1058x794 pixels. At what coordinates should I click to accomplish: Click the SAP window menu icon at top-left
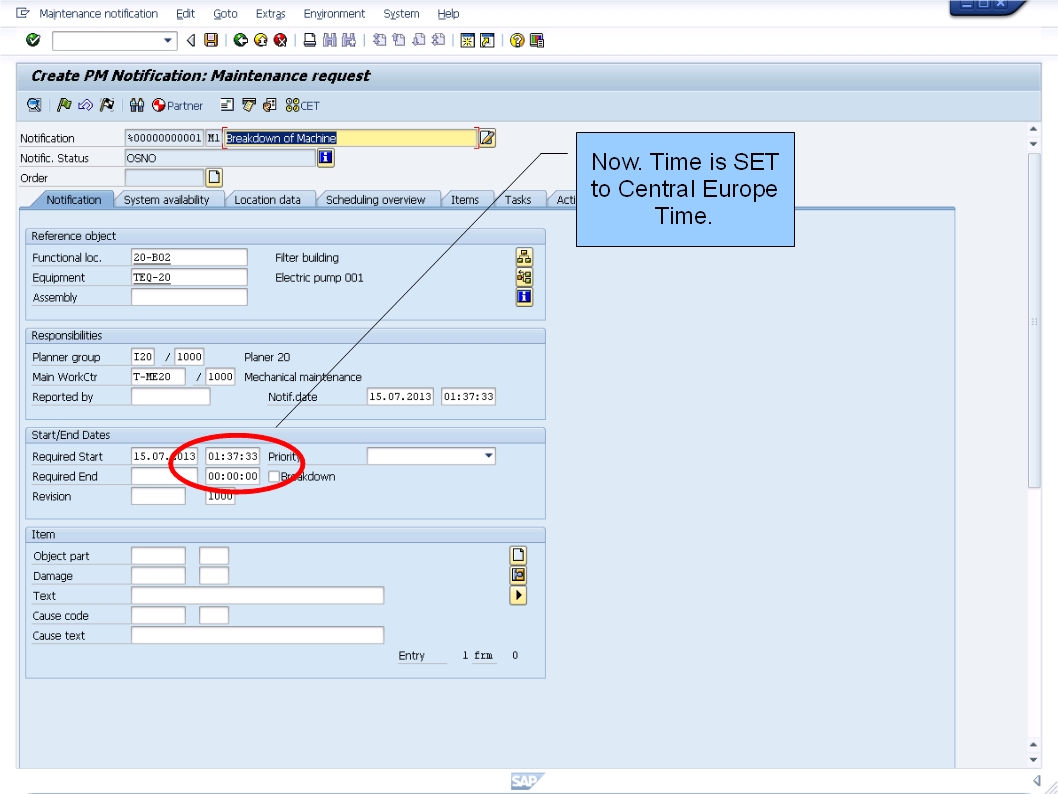click(x=23, y=13)
